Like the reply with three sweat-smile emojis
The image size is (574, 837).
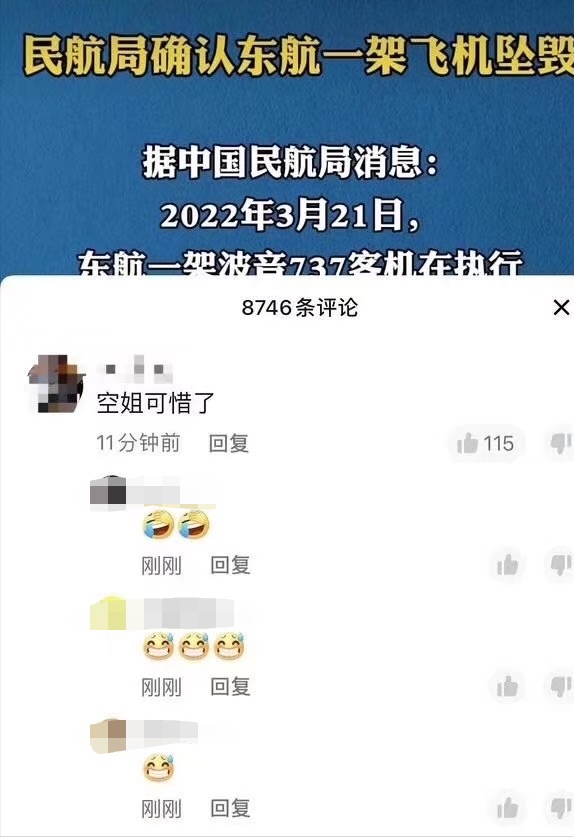pos(507,686)
